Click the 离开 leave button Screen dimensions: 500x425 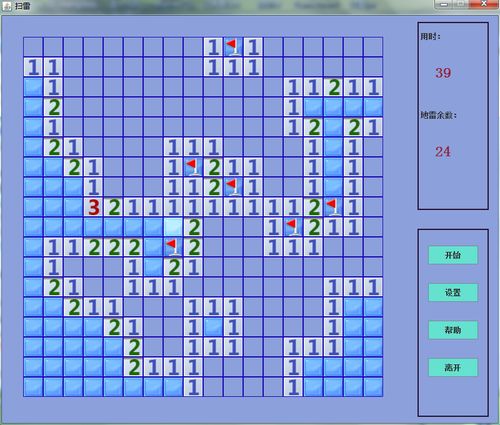pos(453,367)
